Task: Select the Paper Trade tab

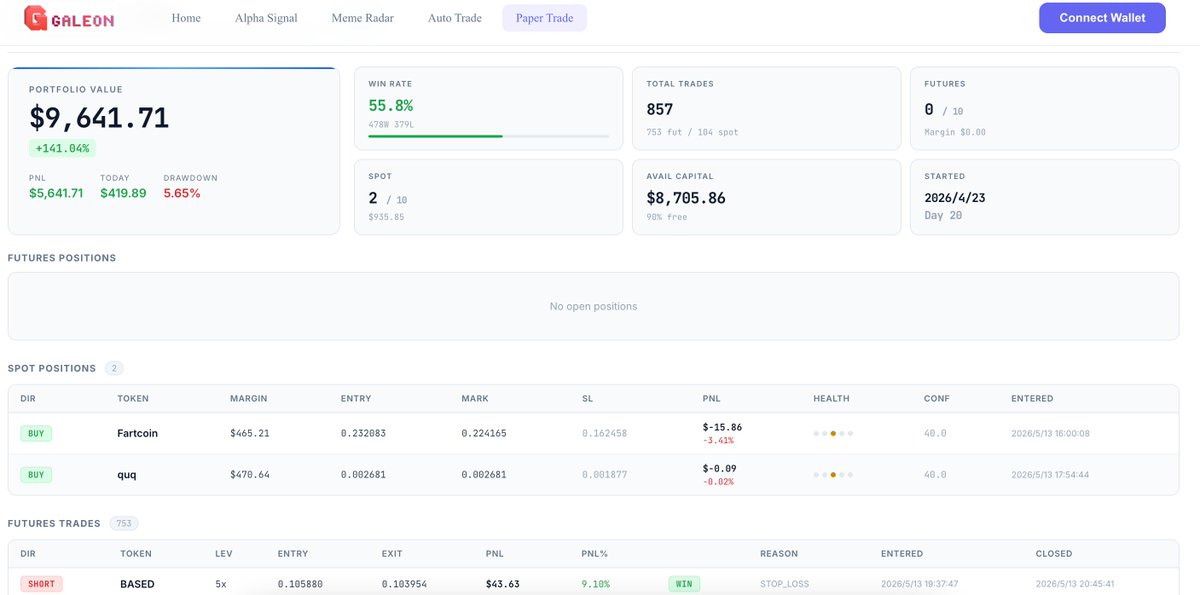Action: (545, 18)
